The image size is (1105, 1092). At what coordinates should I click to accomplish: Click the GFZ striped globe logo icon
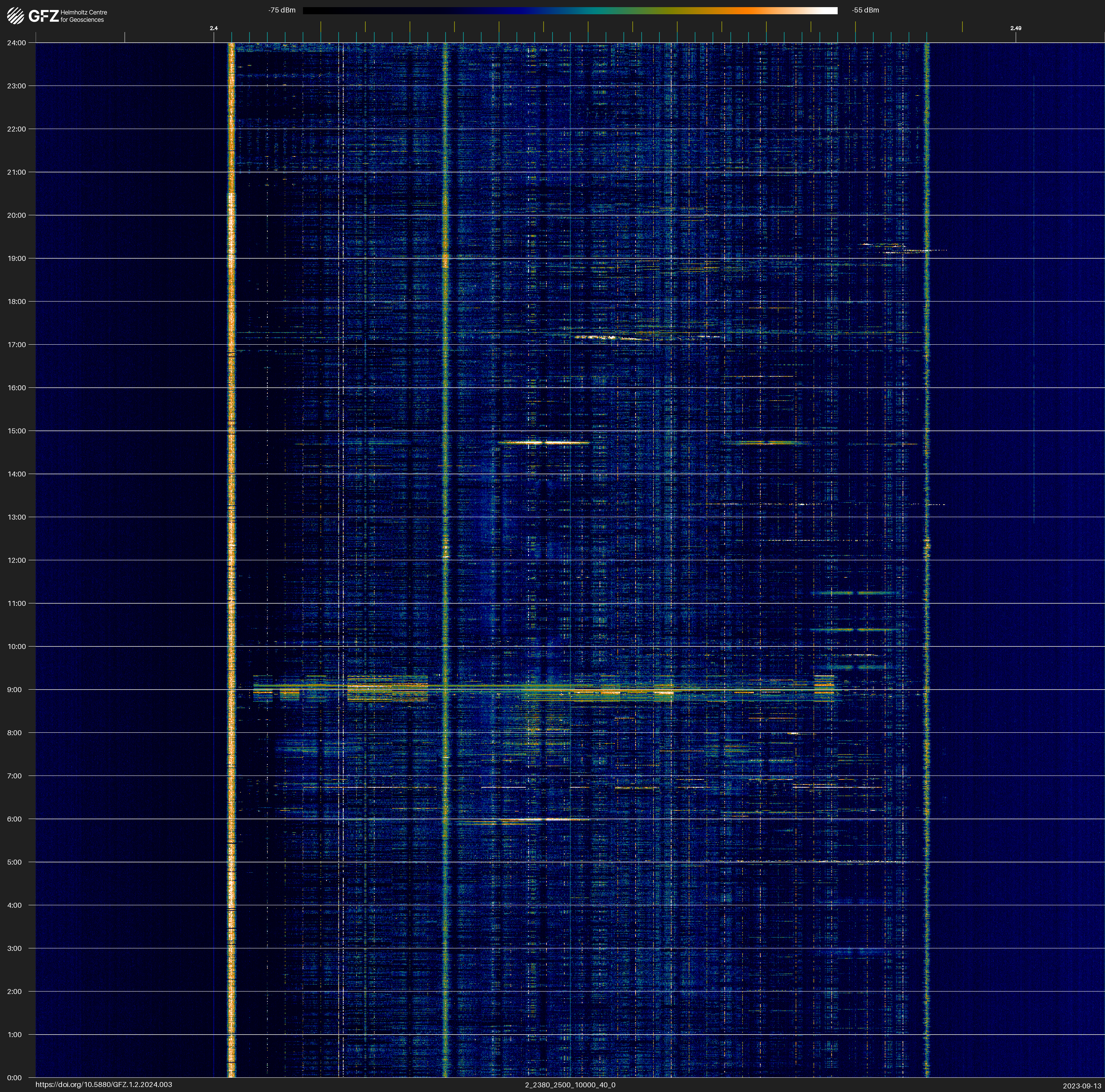point(15,16)
